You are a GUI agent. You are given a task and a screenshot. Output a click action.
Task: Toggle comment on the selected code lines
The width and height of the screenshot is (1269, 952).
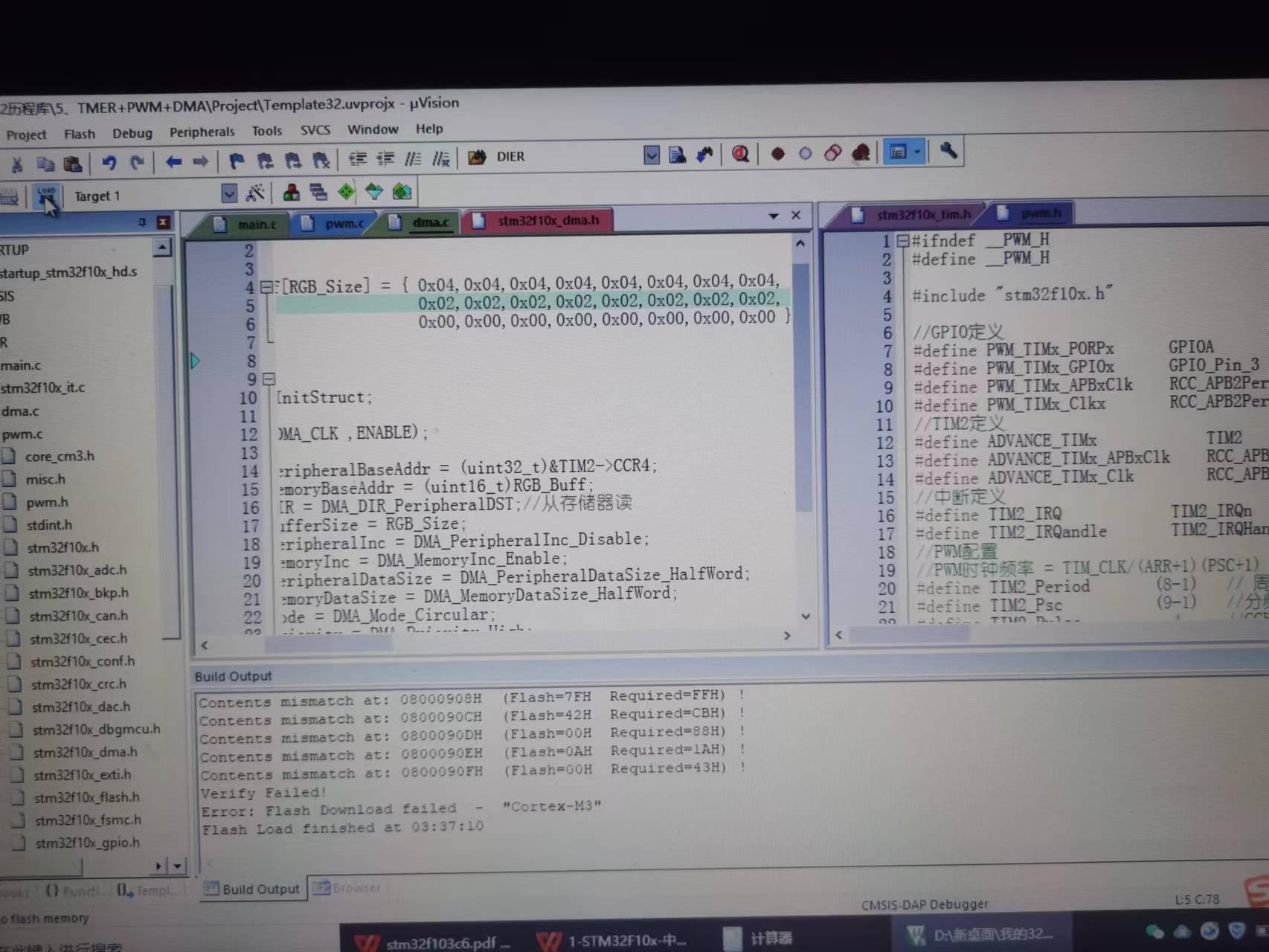(414, 159)
